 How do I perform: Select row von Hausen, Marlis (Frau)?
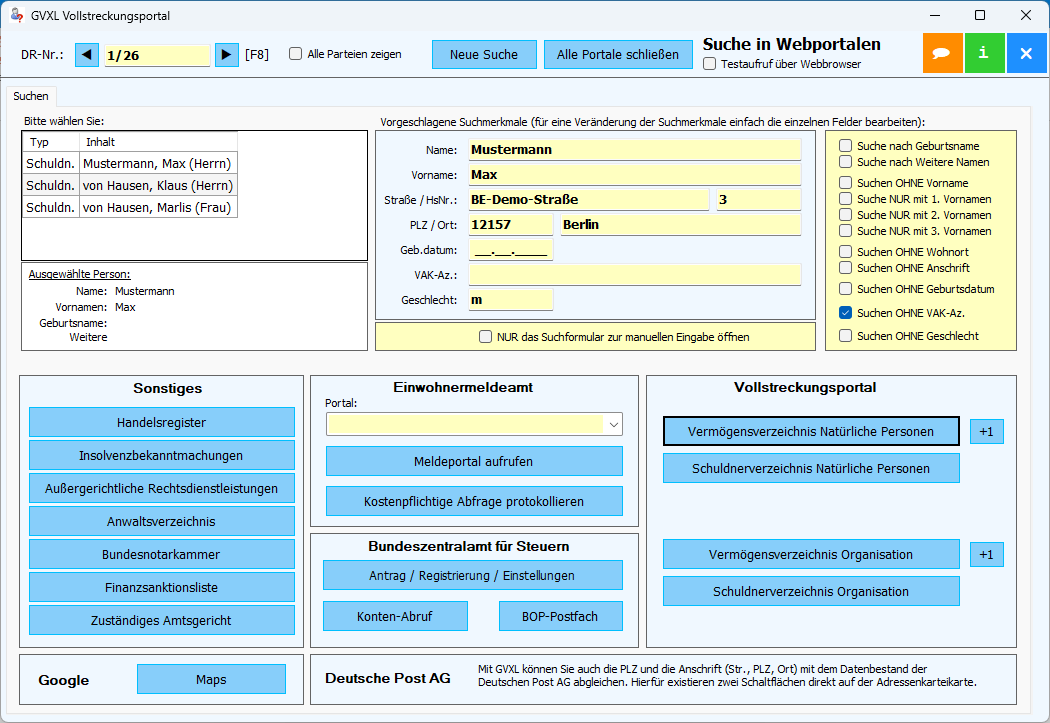pyautogui.click(x=130, y=208)
